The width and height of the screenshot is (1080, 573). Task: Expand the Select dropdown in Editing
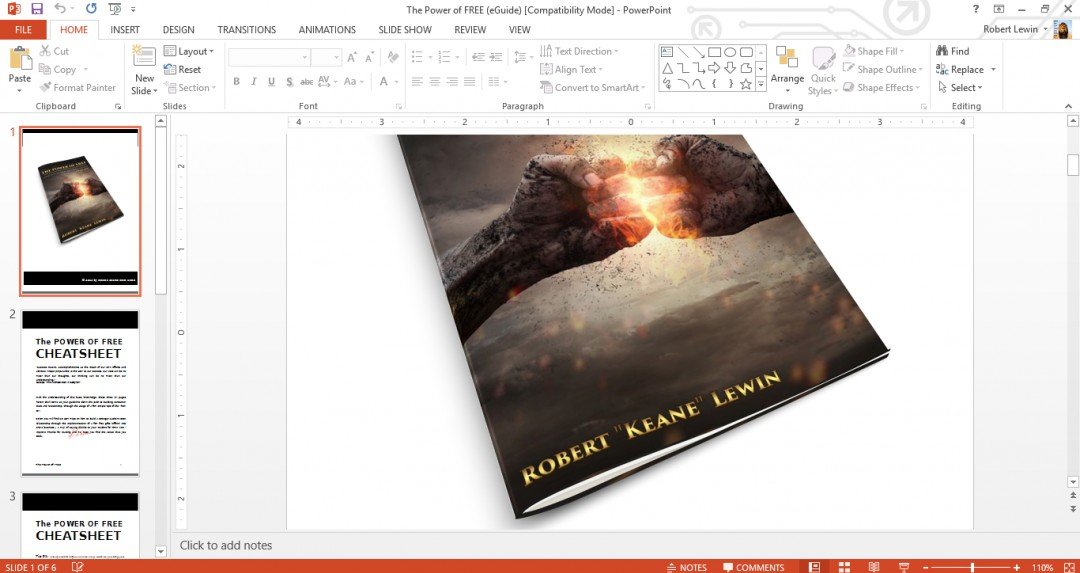960,87
